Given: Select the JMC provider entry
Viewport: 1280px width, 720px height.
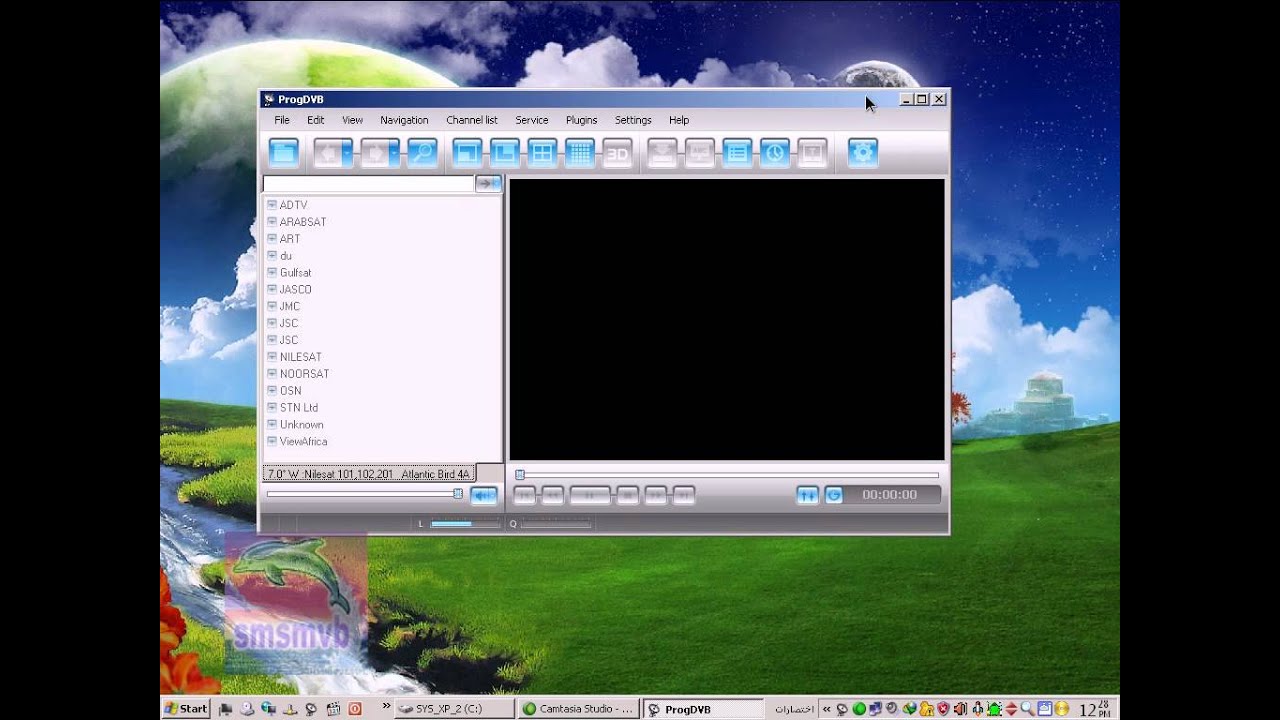Looking at the screenshot, I should (x=290, y=306).
